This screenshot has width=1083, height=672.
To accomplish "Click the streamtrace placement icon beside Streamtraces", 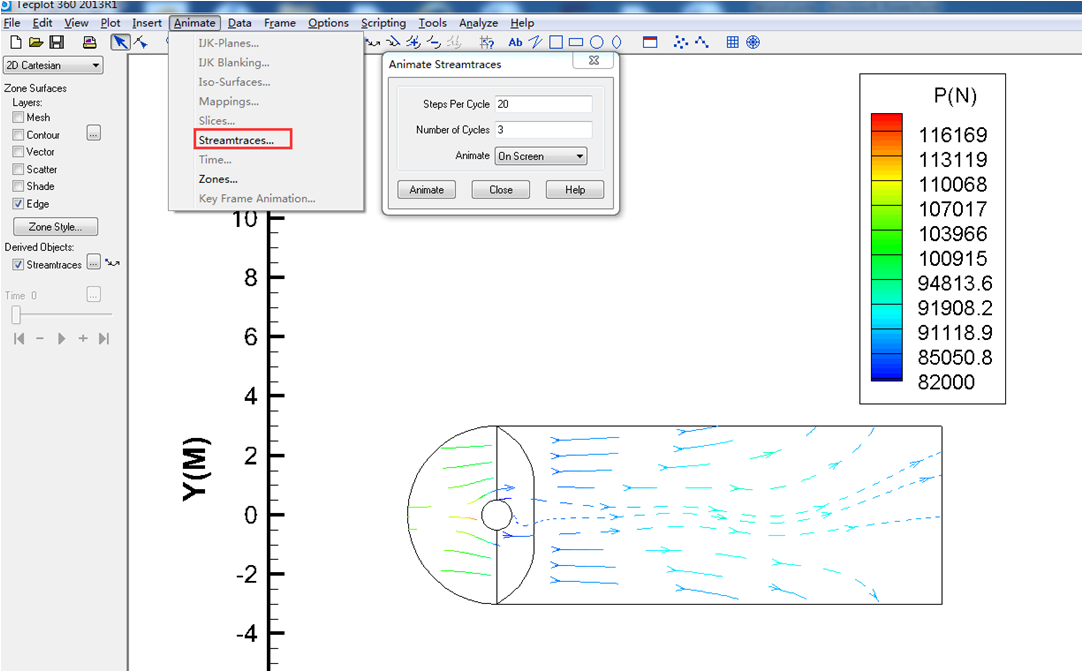I will coord(112,263).
